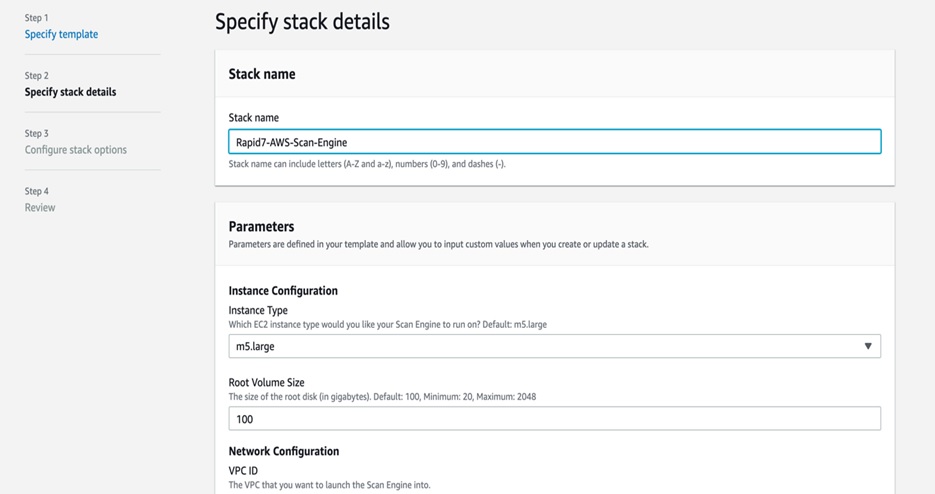Screen dimensions: 935x494
Task: Click the Step 3 label
Action: (36, 134)
